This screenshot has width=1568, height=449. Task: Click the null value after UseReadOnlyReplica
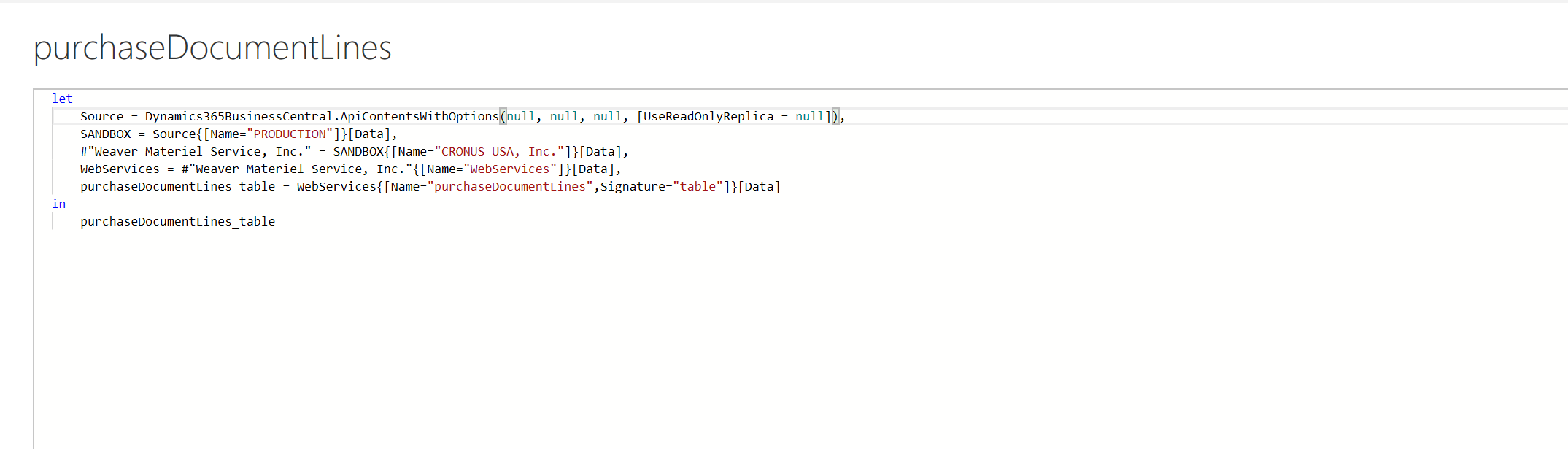click(809, 116)
